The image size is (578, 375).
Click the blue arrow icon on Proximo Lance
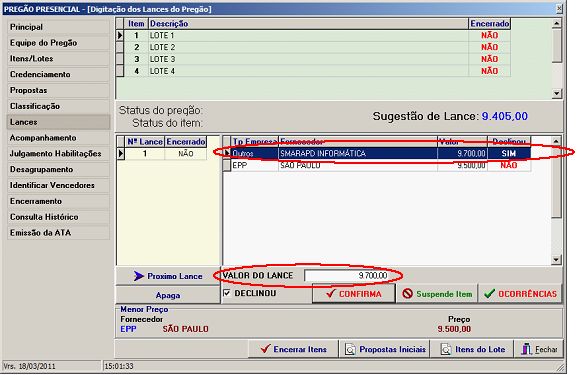(x=139, y=276)
